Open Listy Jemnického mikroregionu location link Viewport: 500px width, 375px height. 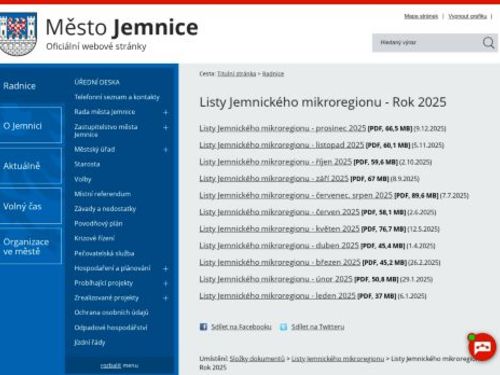(338, 359)
